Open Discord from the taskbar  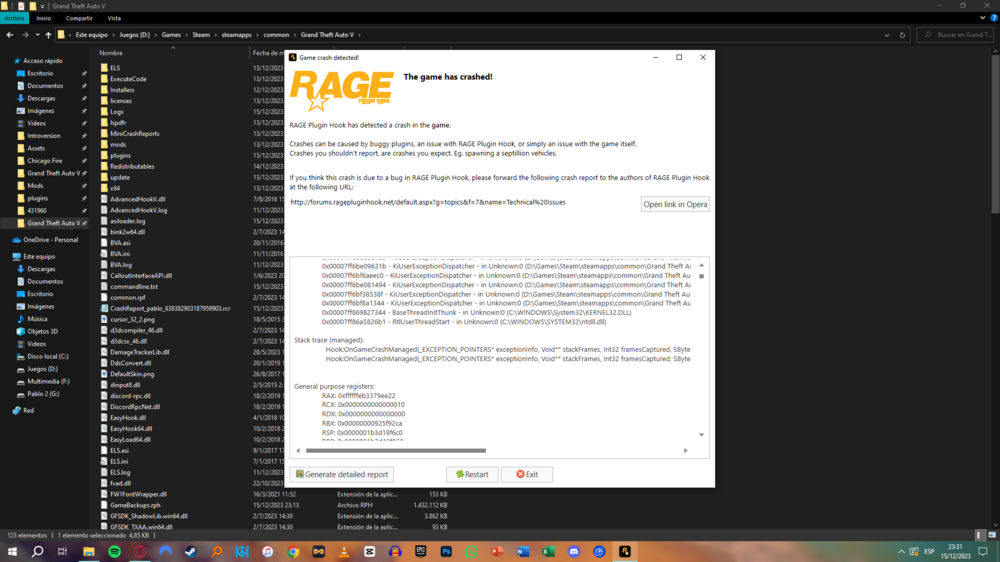pyautogui.click(x=574, y=551)
